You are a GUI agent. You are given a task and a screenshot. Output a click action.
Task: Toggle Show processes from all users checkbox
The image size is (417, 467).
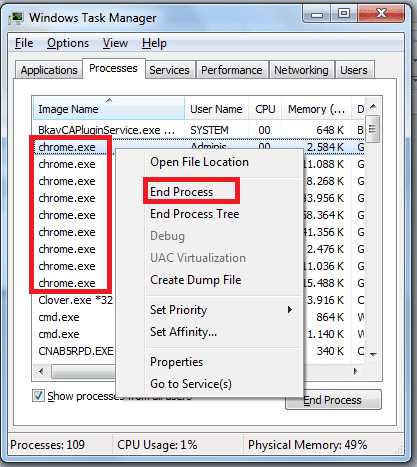pyautogui.click(x=38, y=396)
